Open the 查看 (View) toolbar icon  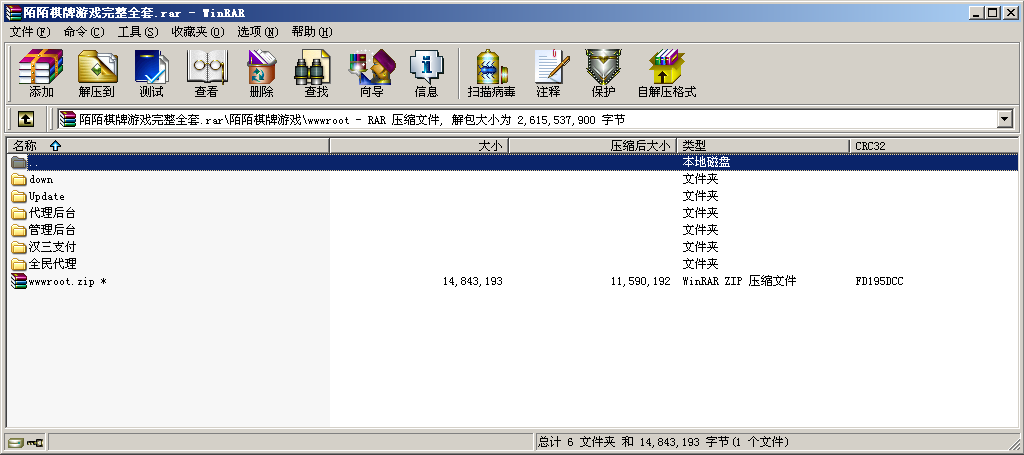point(206,74)
